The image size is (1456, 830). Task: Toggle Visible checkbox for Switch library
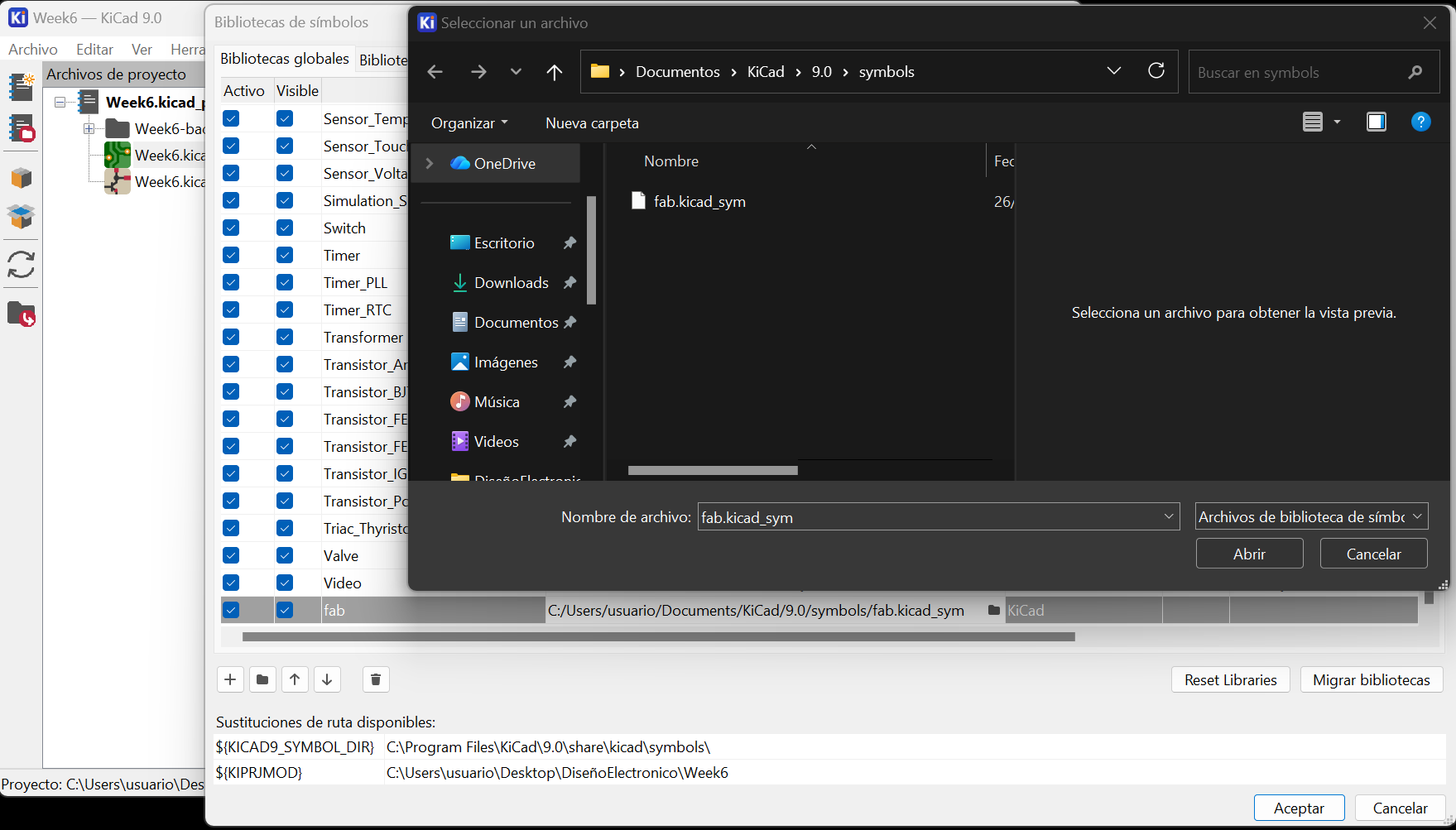[x=285, y=228]
